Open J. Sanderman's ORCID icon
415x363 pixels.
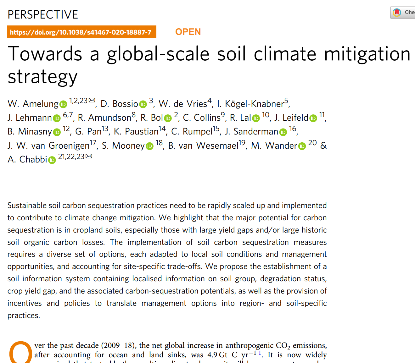click(283, 132)
